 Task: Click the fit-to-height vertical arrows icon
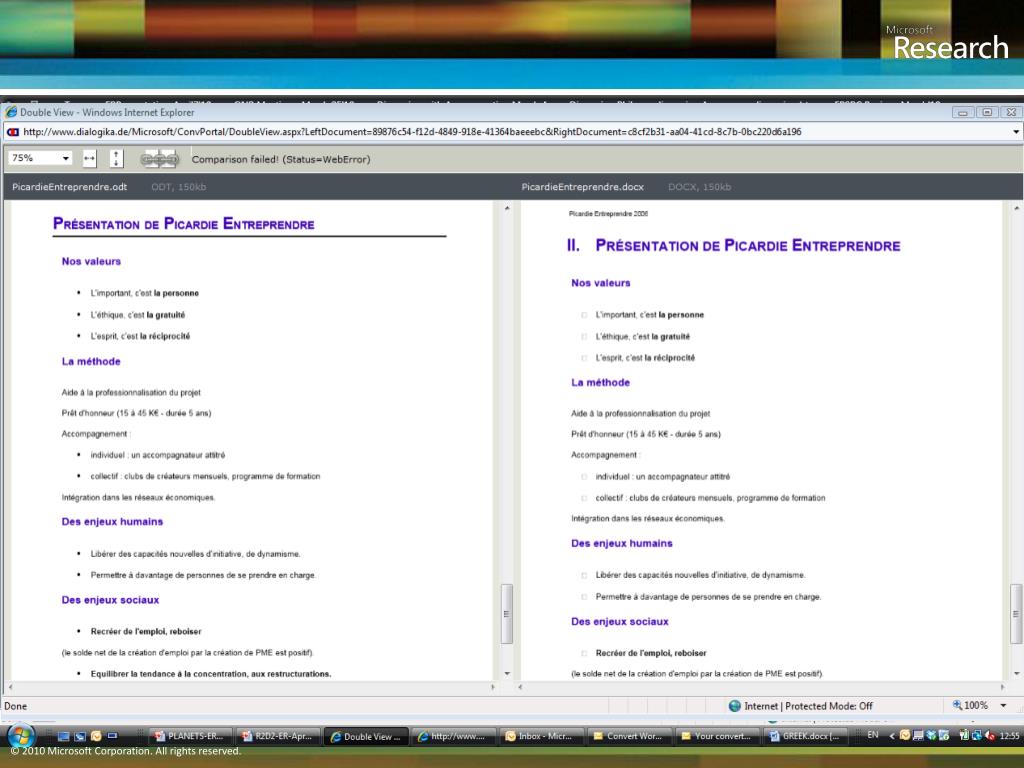[116, 159]
